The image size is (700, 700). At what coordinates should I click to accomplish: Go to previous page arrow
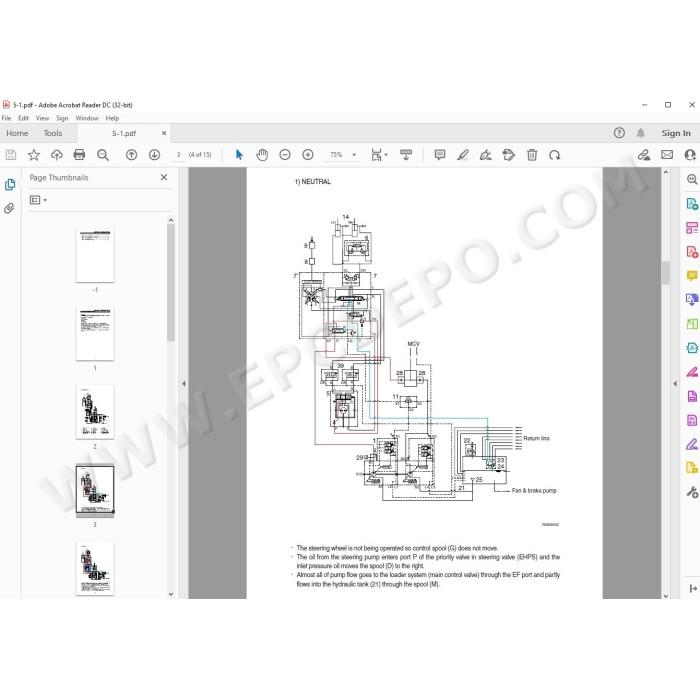(x=131, y=155)
